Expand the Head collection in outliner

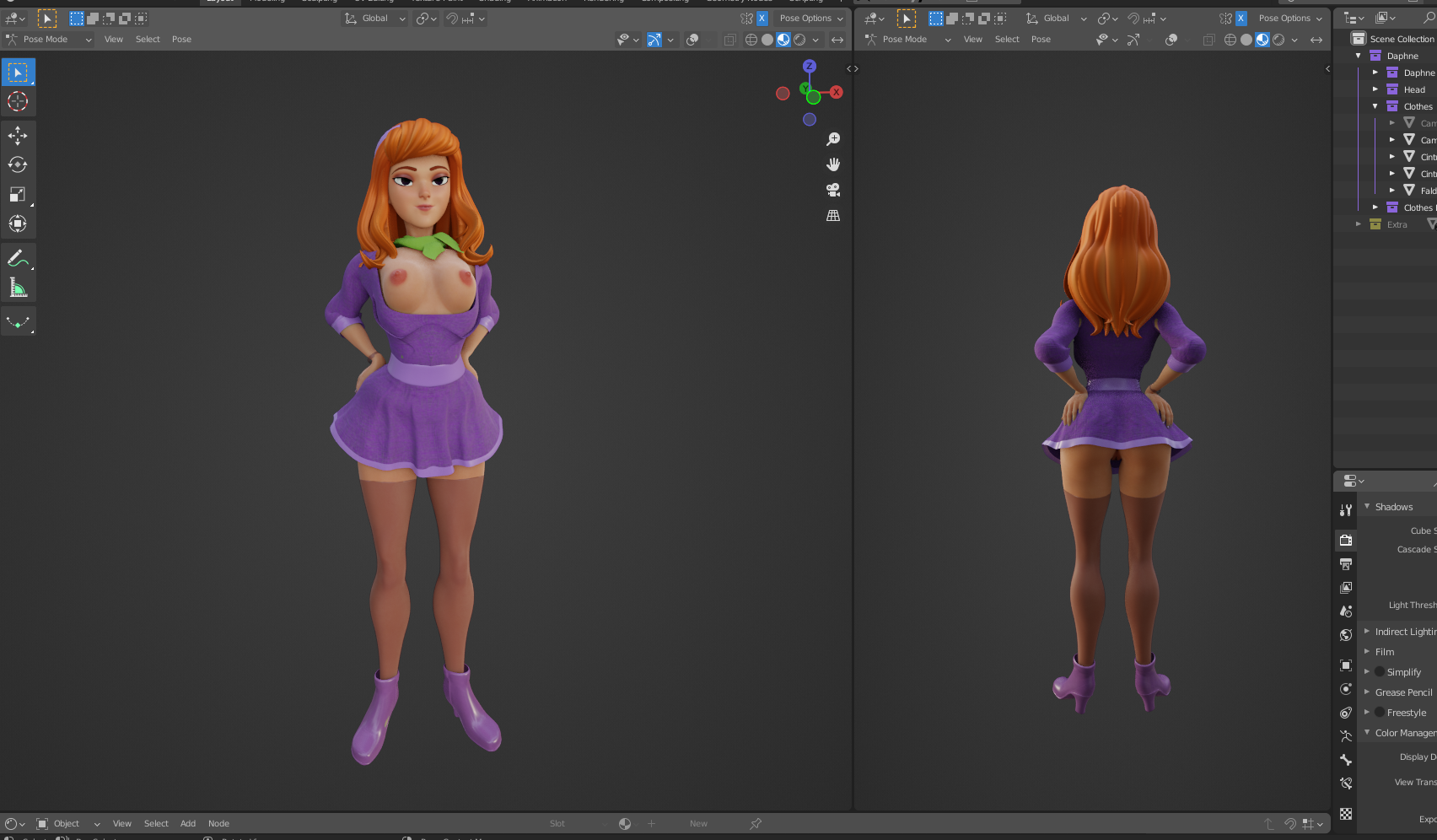[1375, 89]
